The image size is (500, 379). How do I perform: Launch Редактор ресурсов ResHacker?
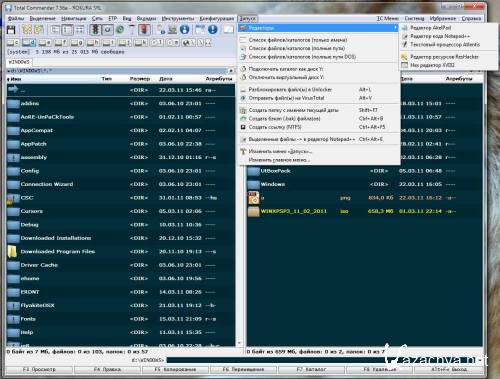coord(449,57)
